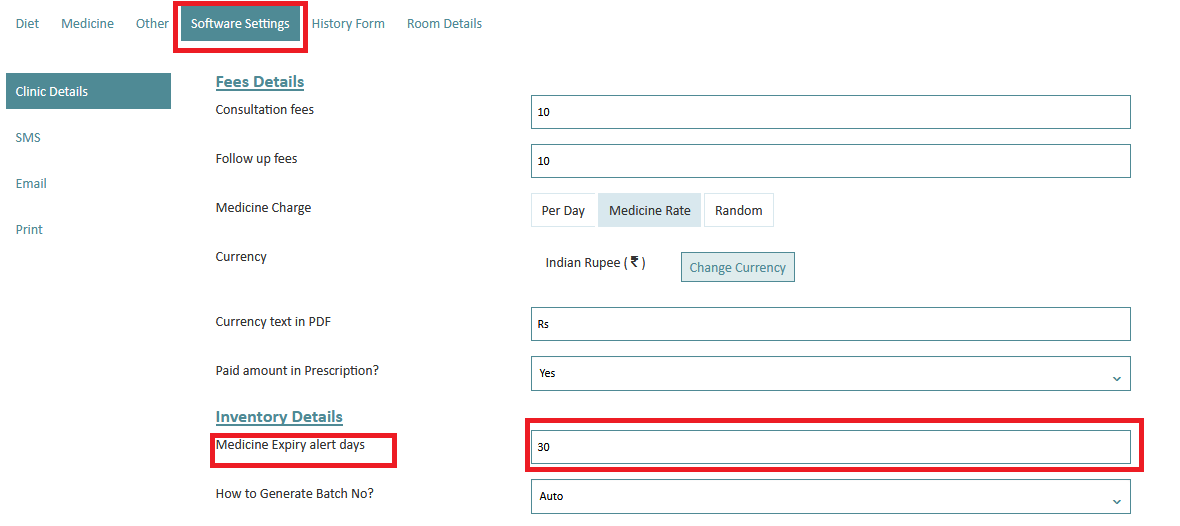Switch to the Medicine tab
Screen dimensions: 1180x526
pyautogui.click(x=87, y=23)
